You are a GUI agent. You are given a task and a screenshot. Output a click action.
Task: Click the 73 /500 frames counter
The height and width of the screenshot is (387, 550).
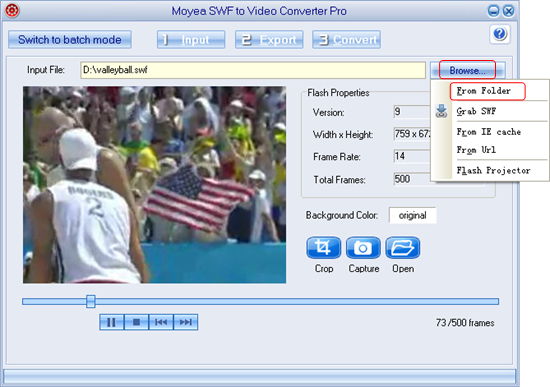[x=465, y=323]
